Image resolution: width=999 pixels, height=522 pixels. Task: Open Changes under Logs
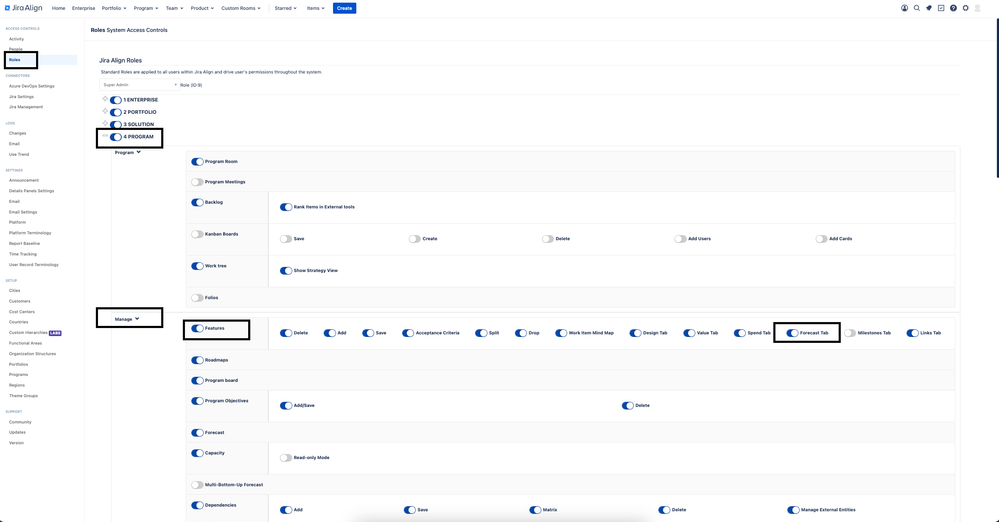[18, 133]
